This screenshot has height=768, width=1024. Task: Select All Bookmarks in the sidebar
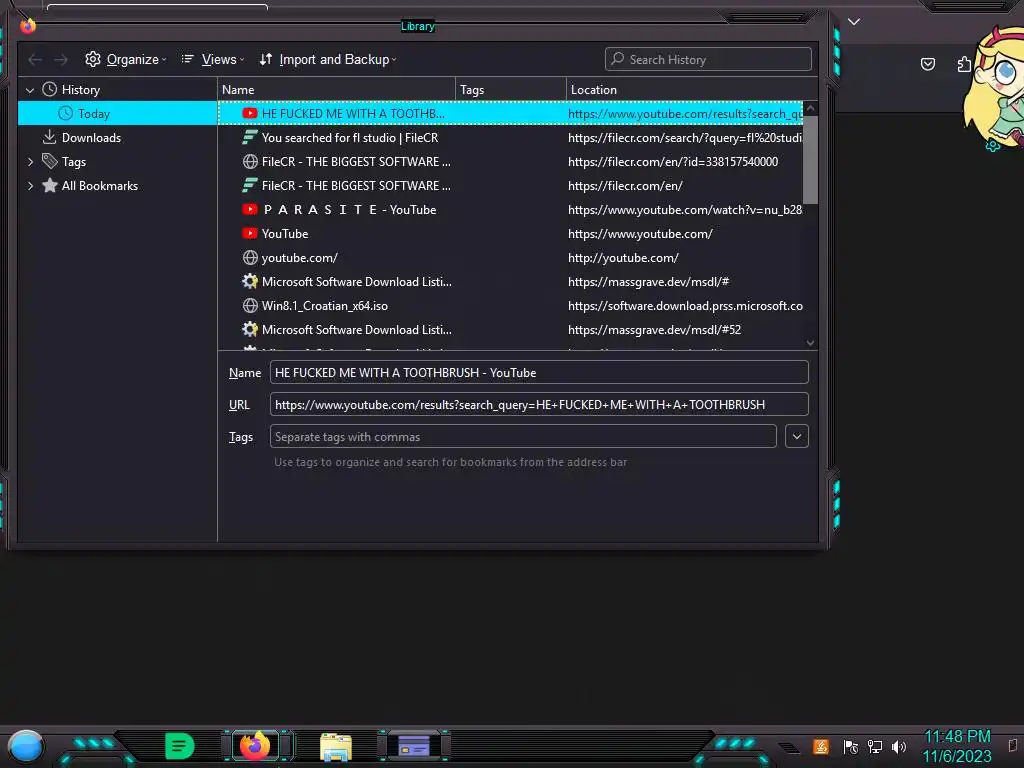click(118, 186)
